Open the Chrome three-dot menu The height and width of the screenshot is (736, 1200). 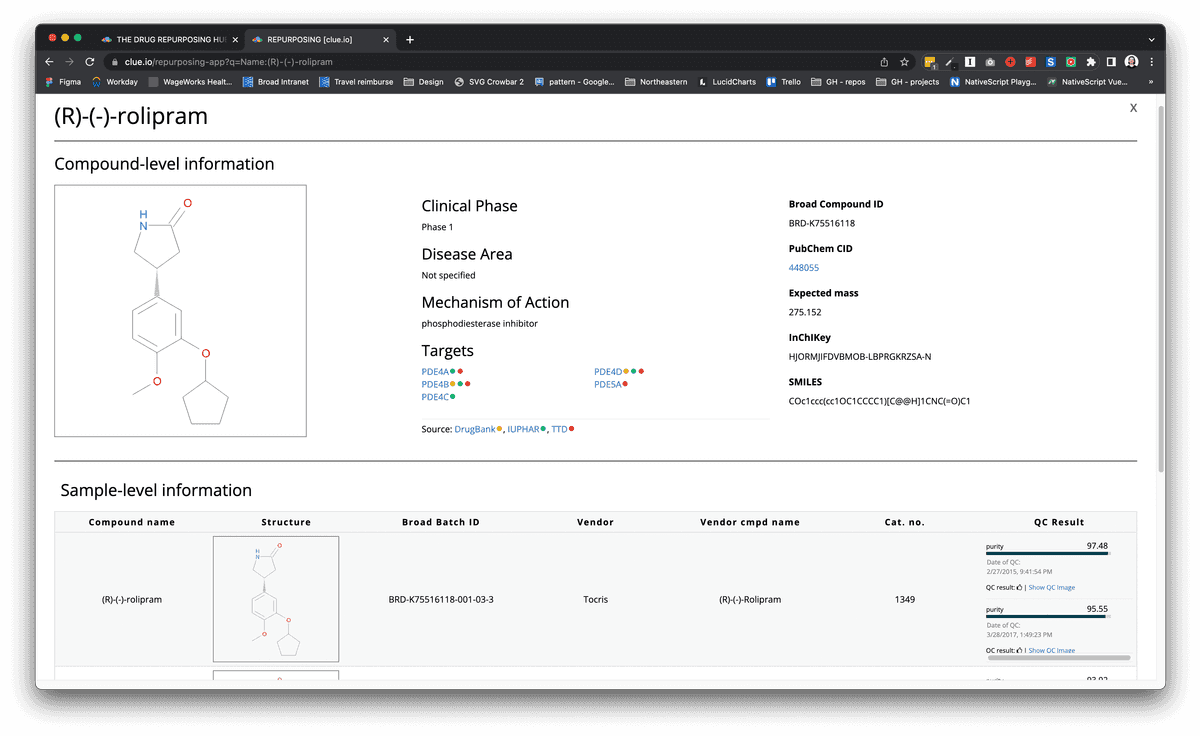[1151, 61]
